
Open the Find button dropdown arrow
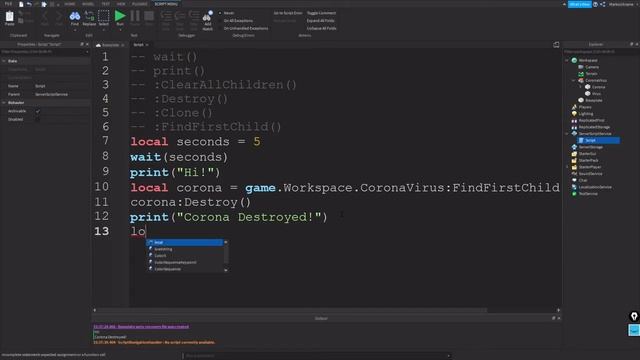[x=75, y=29]
